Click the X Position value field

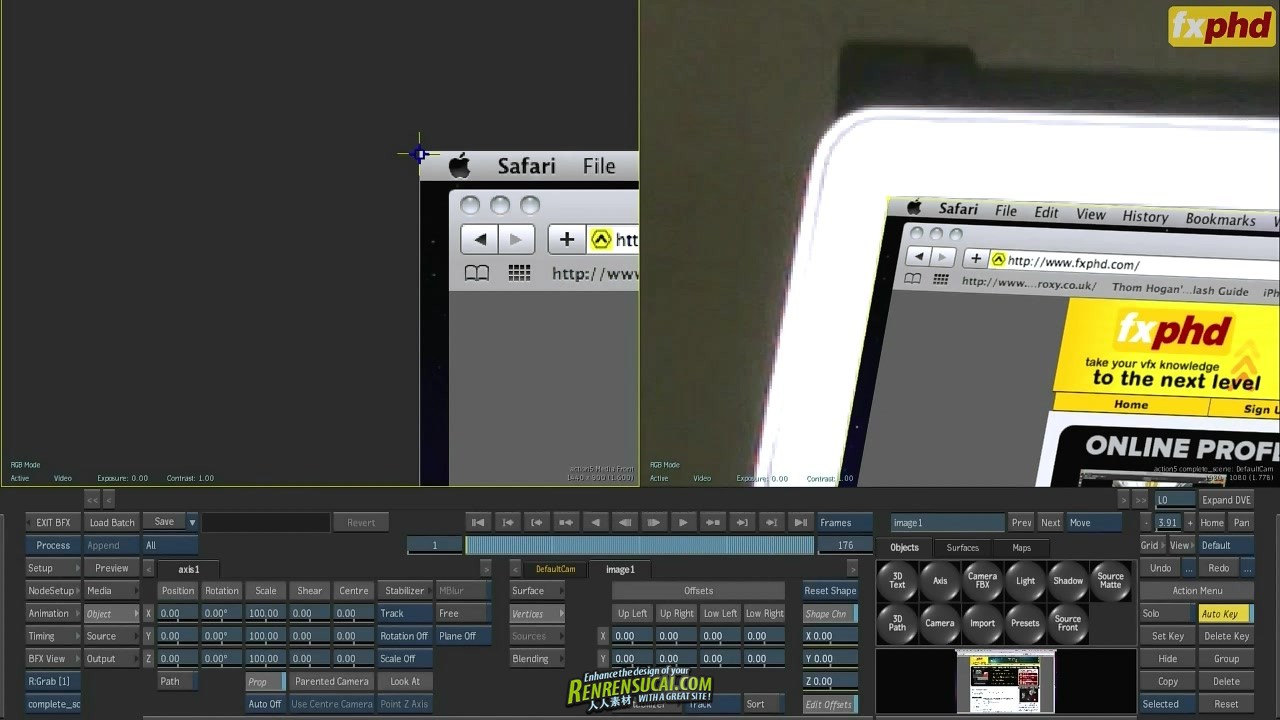coord(178,614)
